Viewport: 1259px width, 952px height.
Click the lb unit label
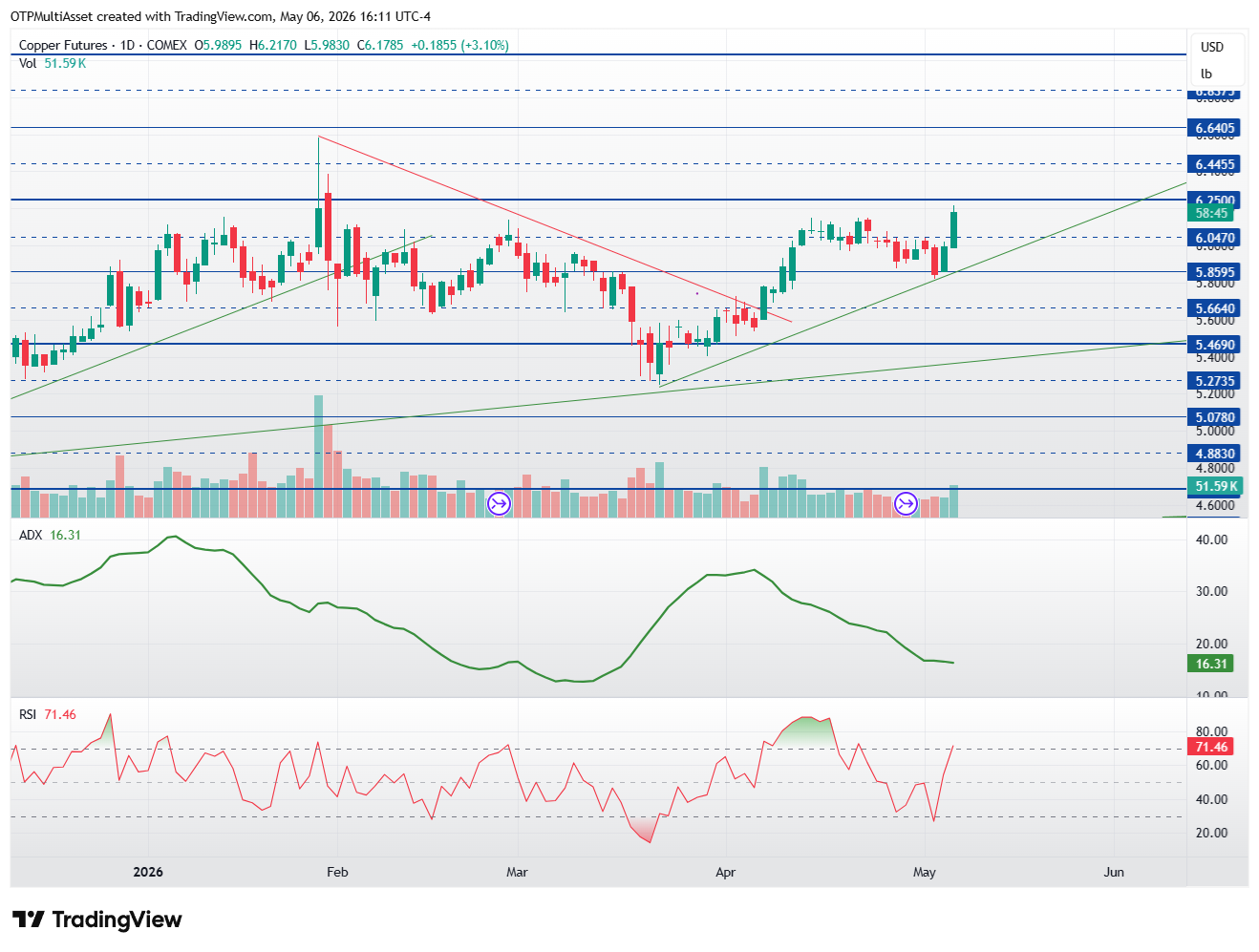(1206, 74)
